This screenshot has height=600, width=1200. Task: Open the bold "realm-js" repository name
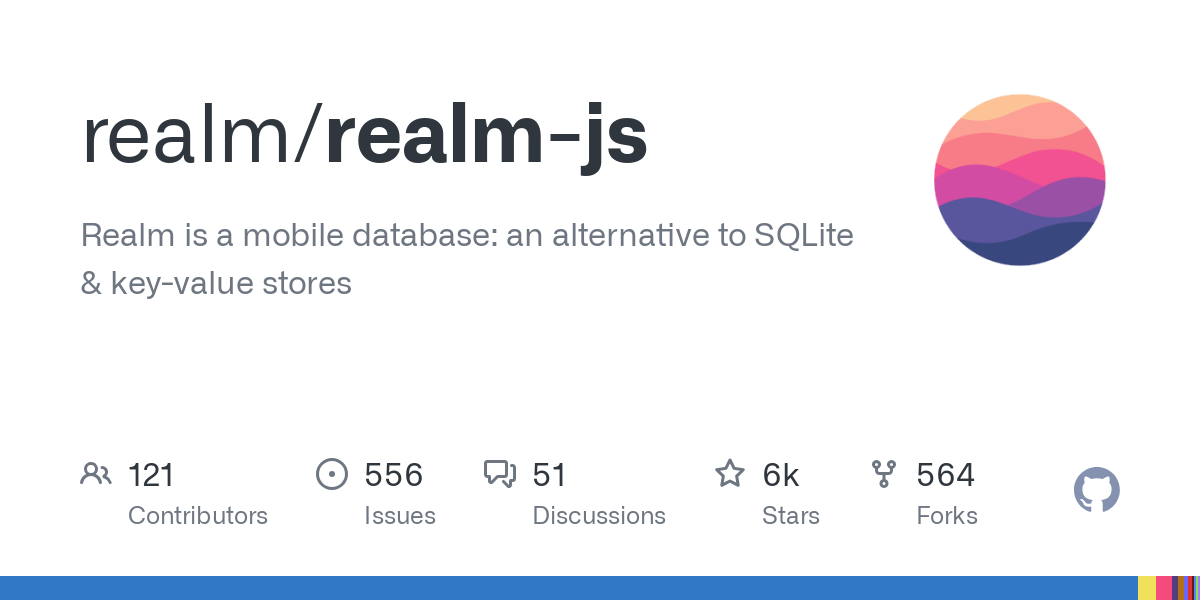click(x=487, y=136)
